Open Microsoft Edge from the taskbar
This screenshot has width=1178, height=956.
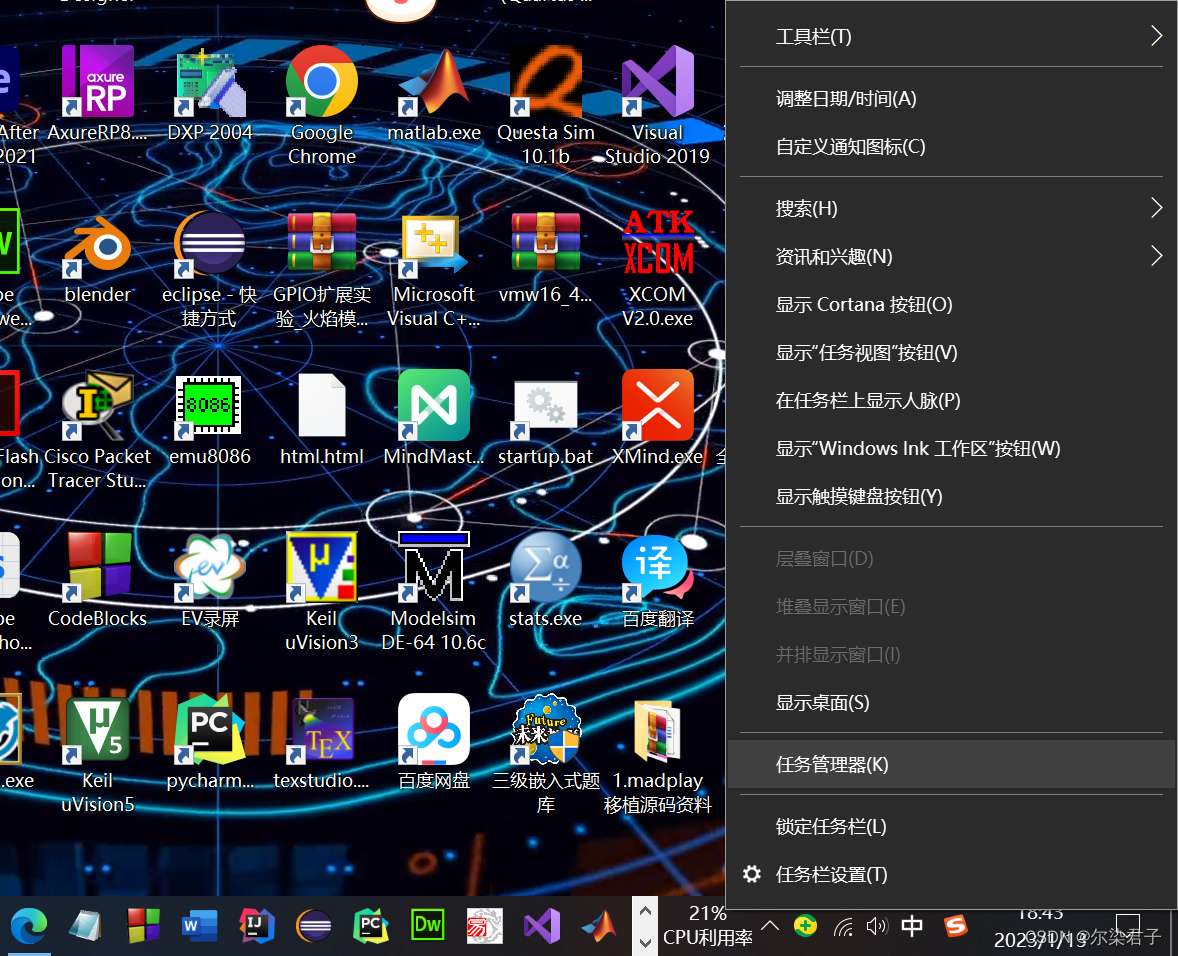[29, 926]
